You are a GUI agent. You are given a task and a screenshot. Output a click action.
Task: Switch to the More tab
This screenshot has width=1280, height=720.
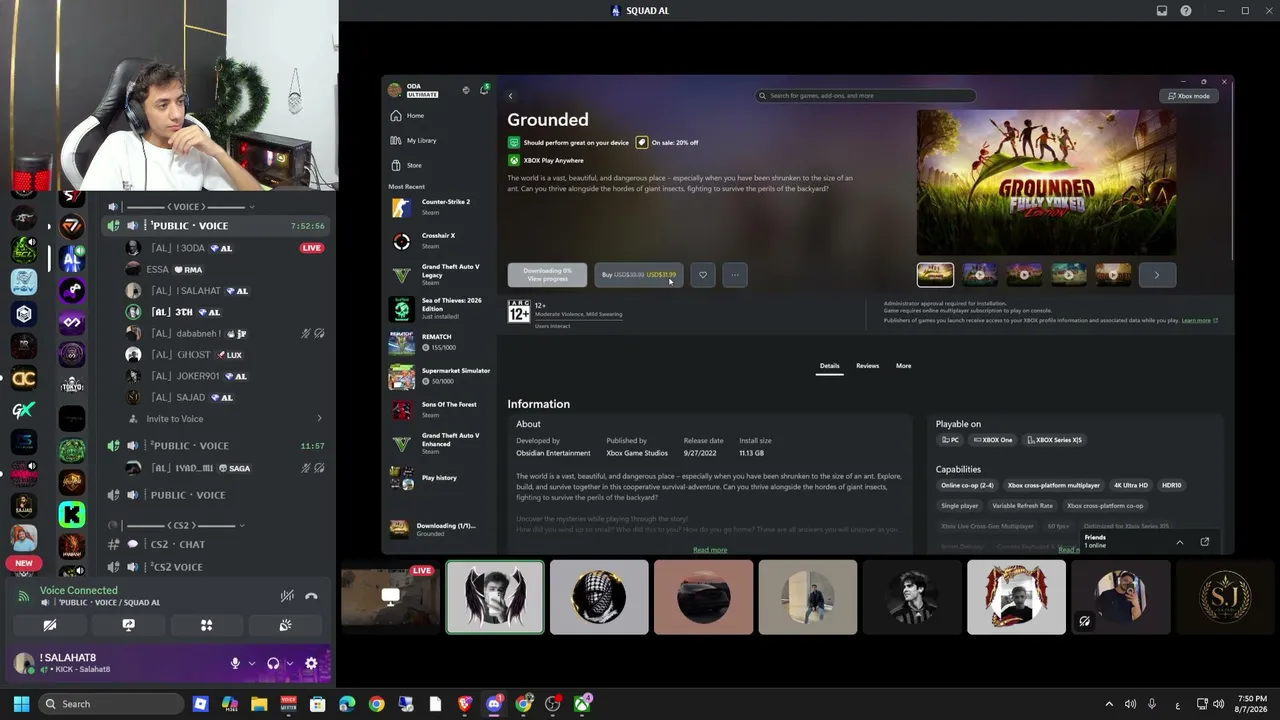(903, 366)
